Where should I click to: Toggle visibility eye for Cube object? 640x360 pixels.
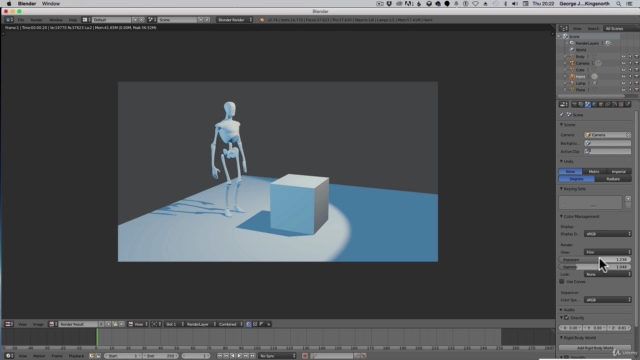point(623,70)
